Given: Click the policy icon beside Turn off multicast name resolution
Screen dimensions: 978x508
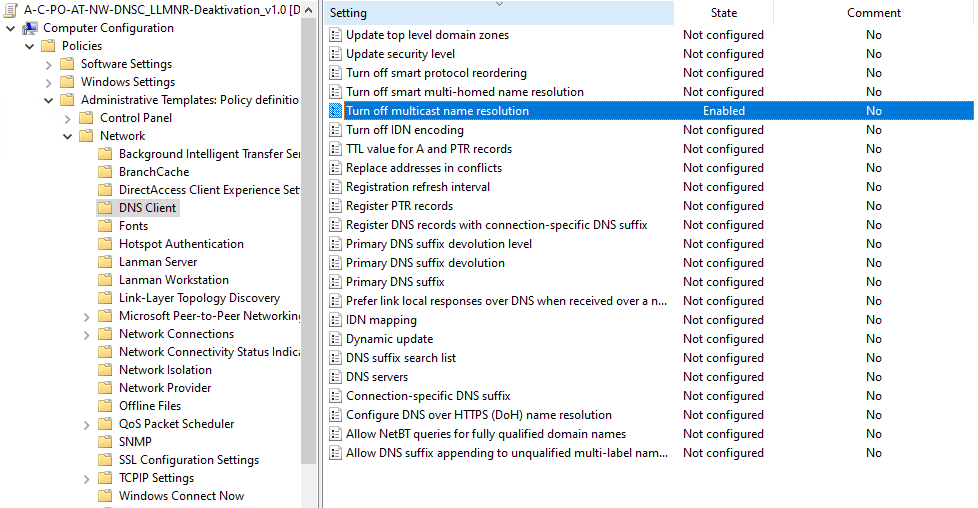Looking at the screenshot, I should click(x=336, y=111).
